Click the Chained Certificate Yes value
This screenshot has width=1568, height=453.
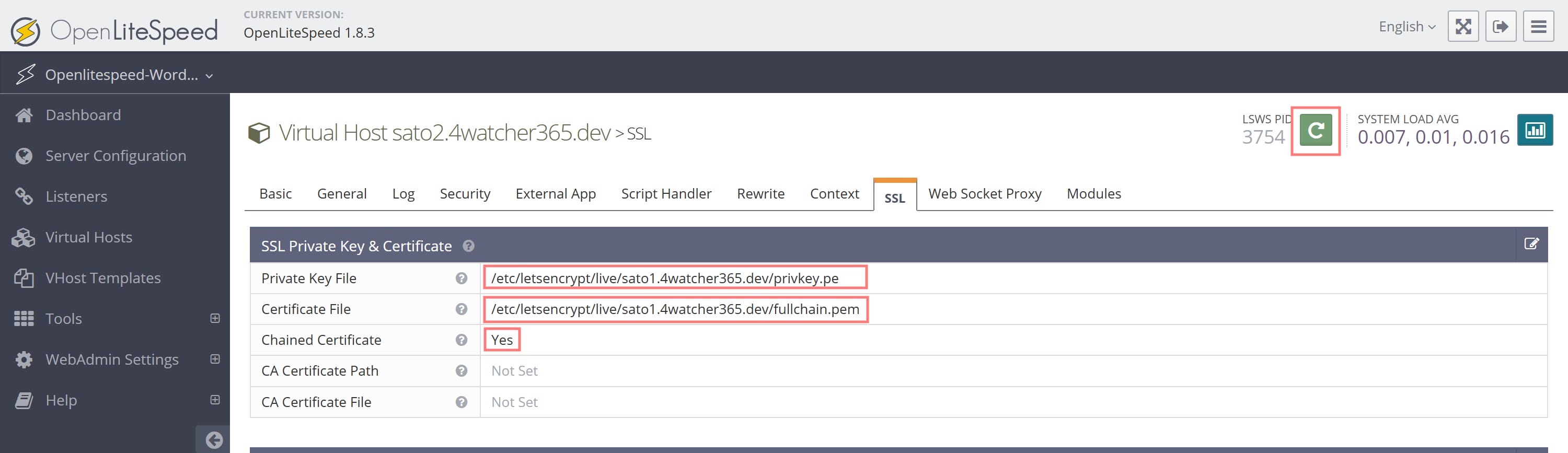pyautogui.click(x=502, y=340)
